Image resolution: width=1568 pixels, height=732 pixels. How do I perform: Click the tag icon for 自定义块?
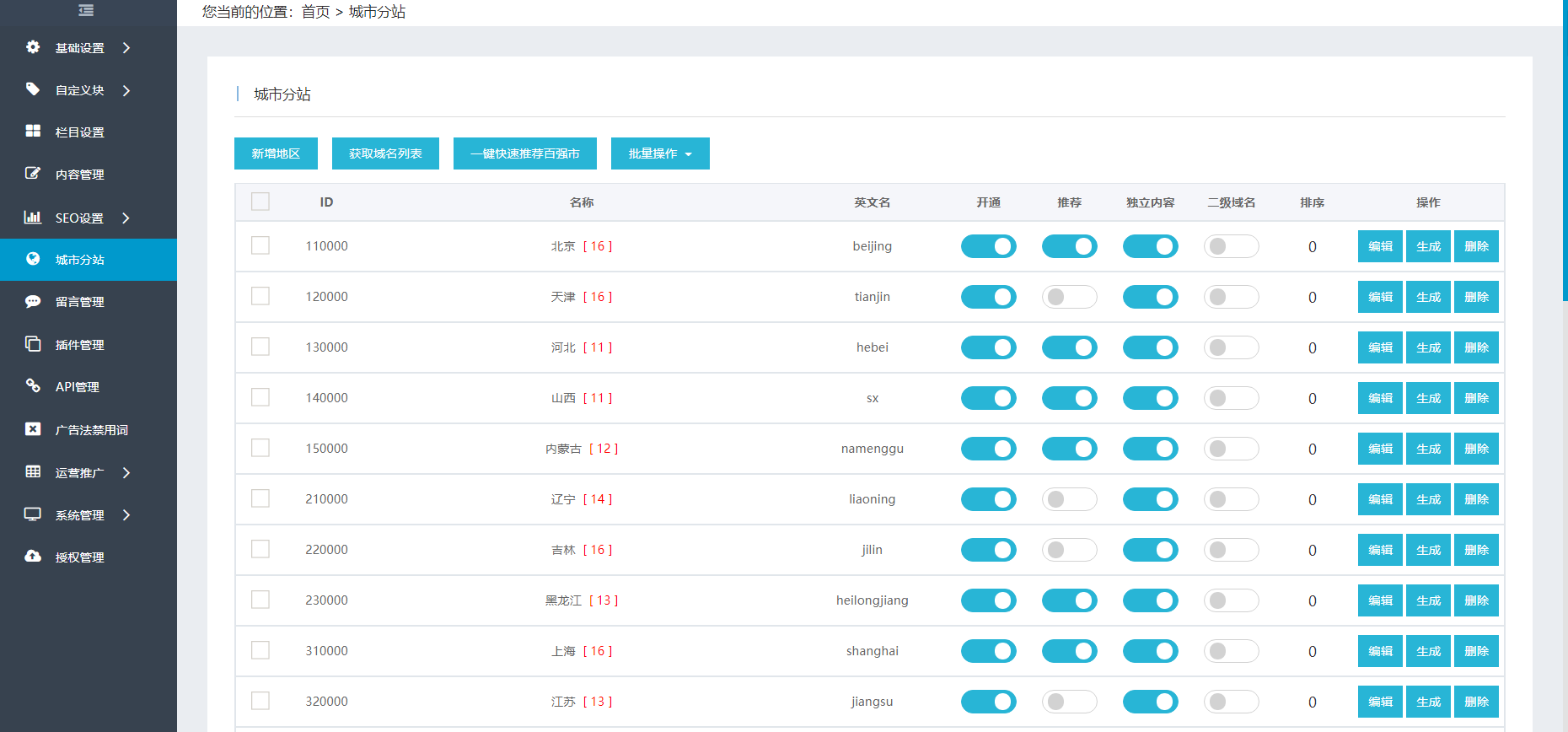click(33, 89)
